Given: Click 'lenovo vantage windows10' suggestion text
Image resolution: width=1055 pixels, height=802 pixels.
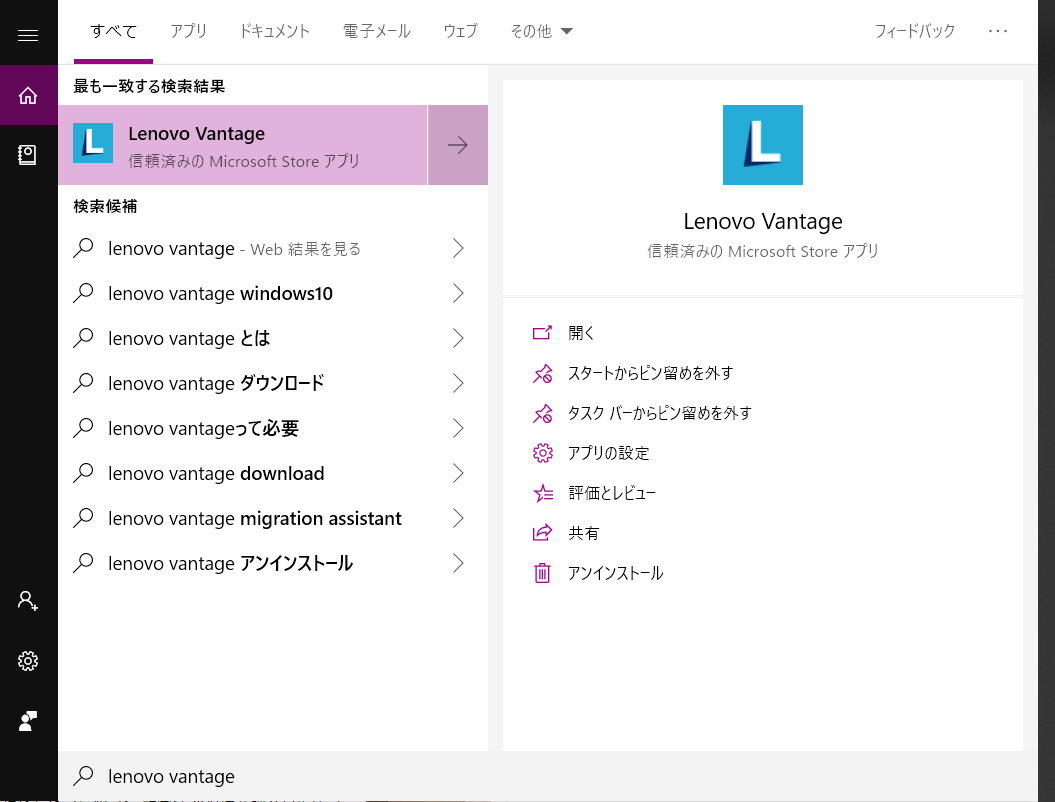Looking at the screenshot, I should tap(221, 293).
